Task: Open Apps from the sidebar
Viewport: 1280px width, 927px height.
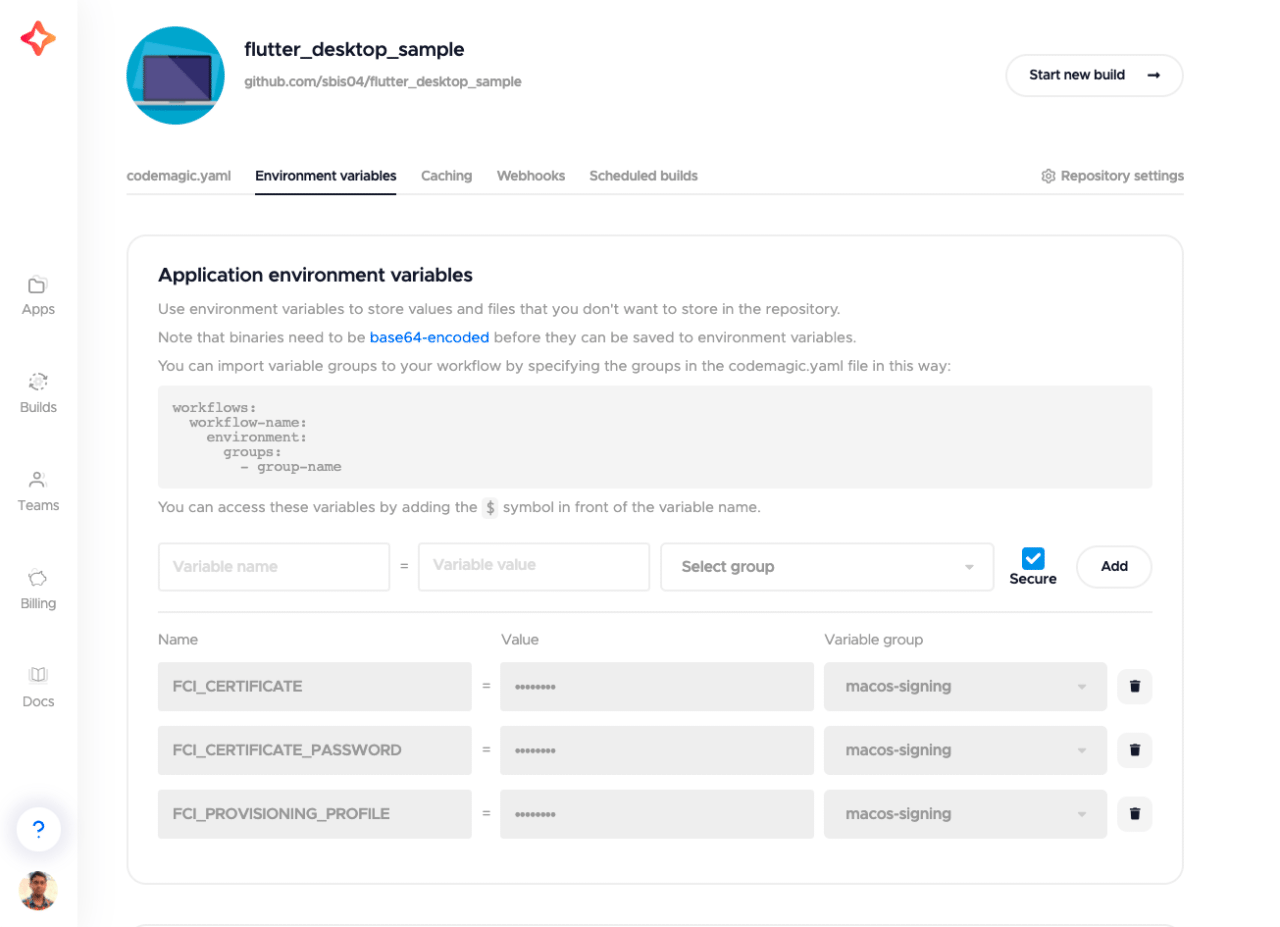Action: click(x=38, y=296)
